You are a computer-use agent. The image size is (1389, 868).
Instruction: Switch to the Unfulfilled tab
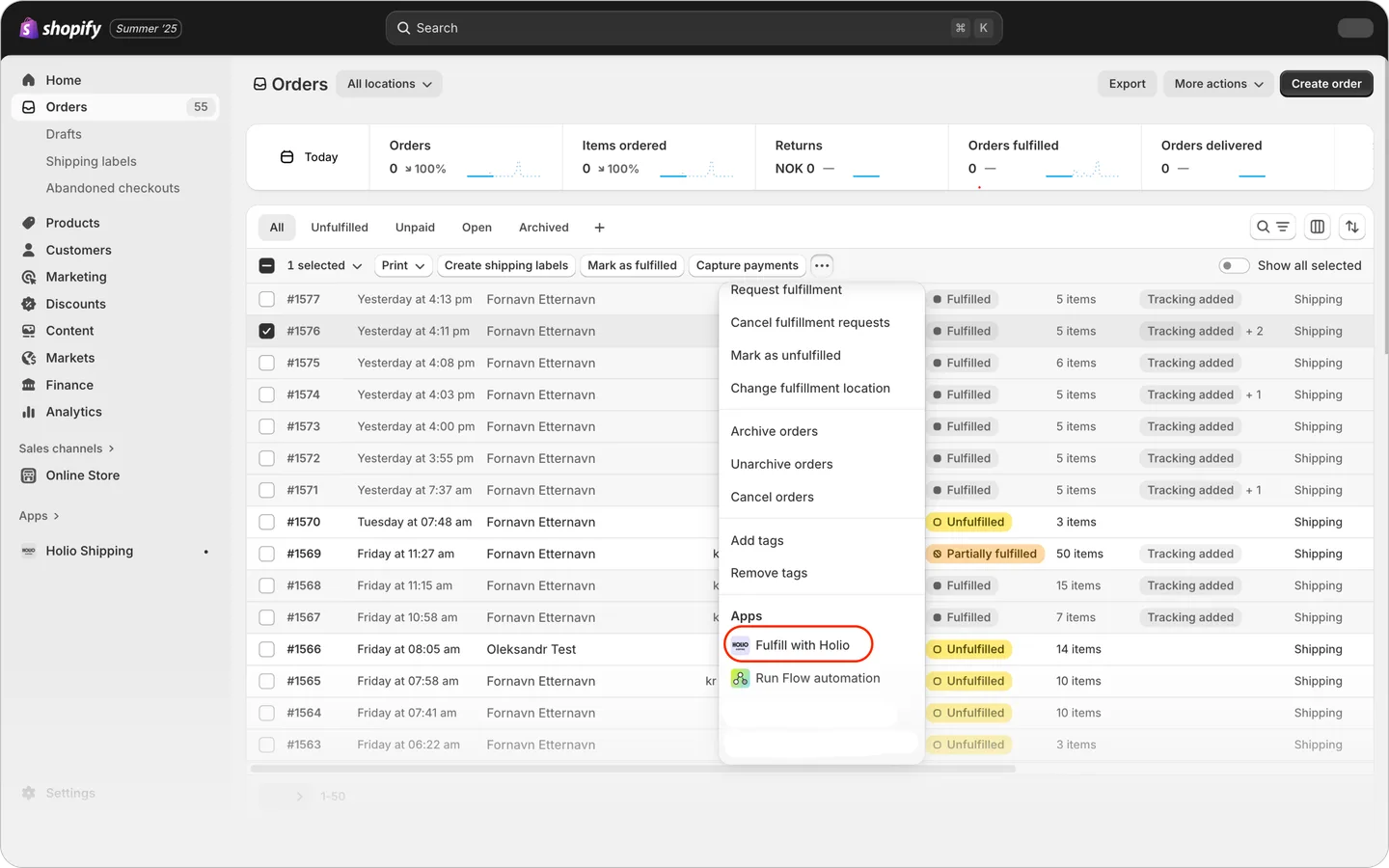click(x=340, y=228)
